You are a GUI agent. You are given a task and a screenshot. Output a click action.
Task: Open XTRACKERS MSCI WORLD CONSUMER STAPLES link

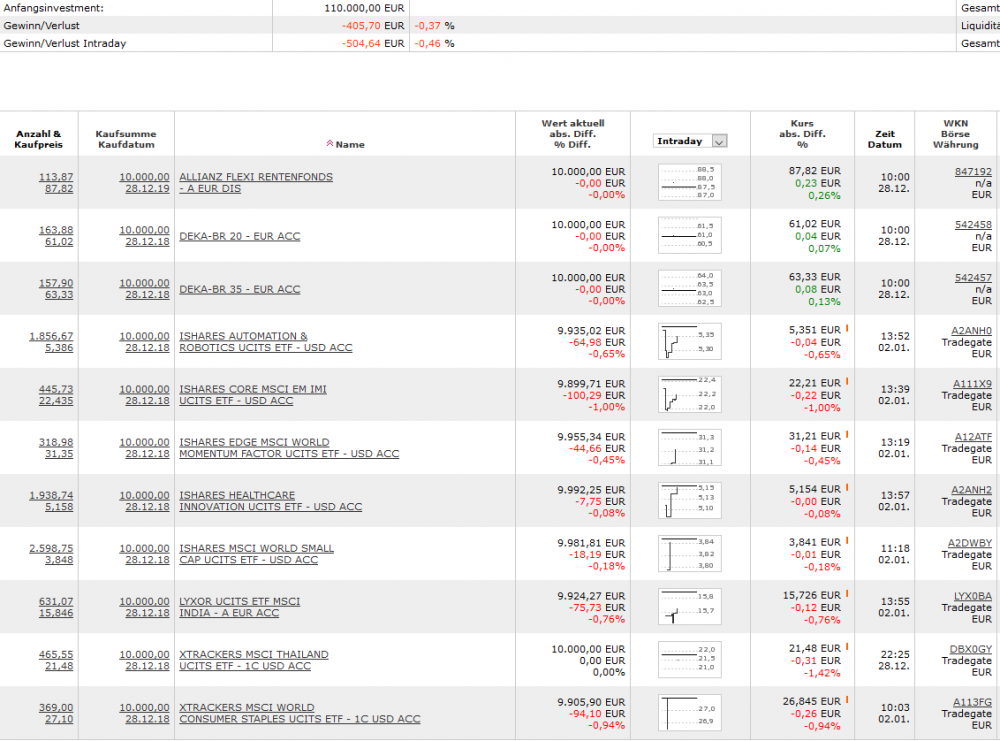click(300, 713)
